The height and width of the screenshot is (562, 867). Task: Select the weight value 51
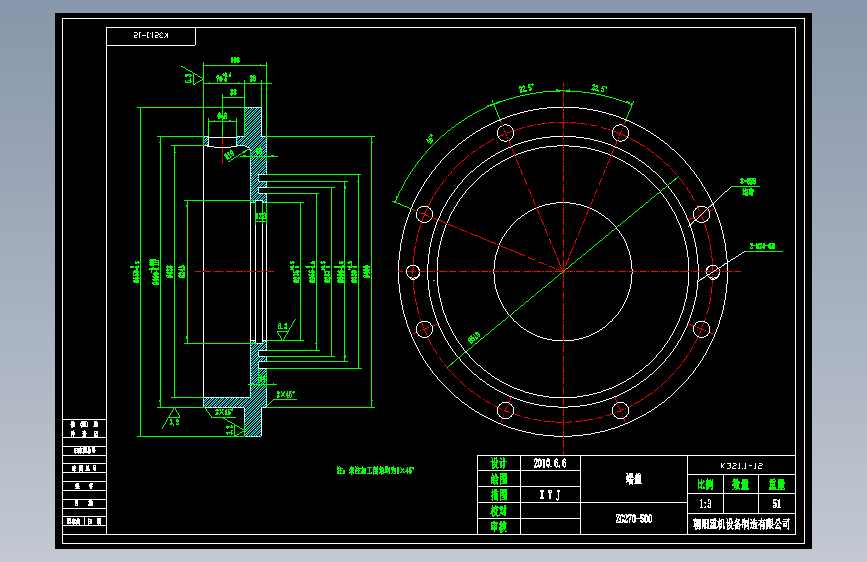click(x=776, y=504)
